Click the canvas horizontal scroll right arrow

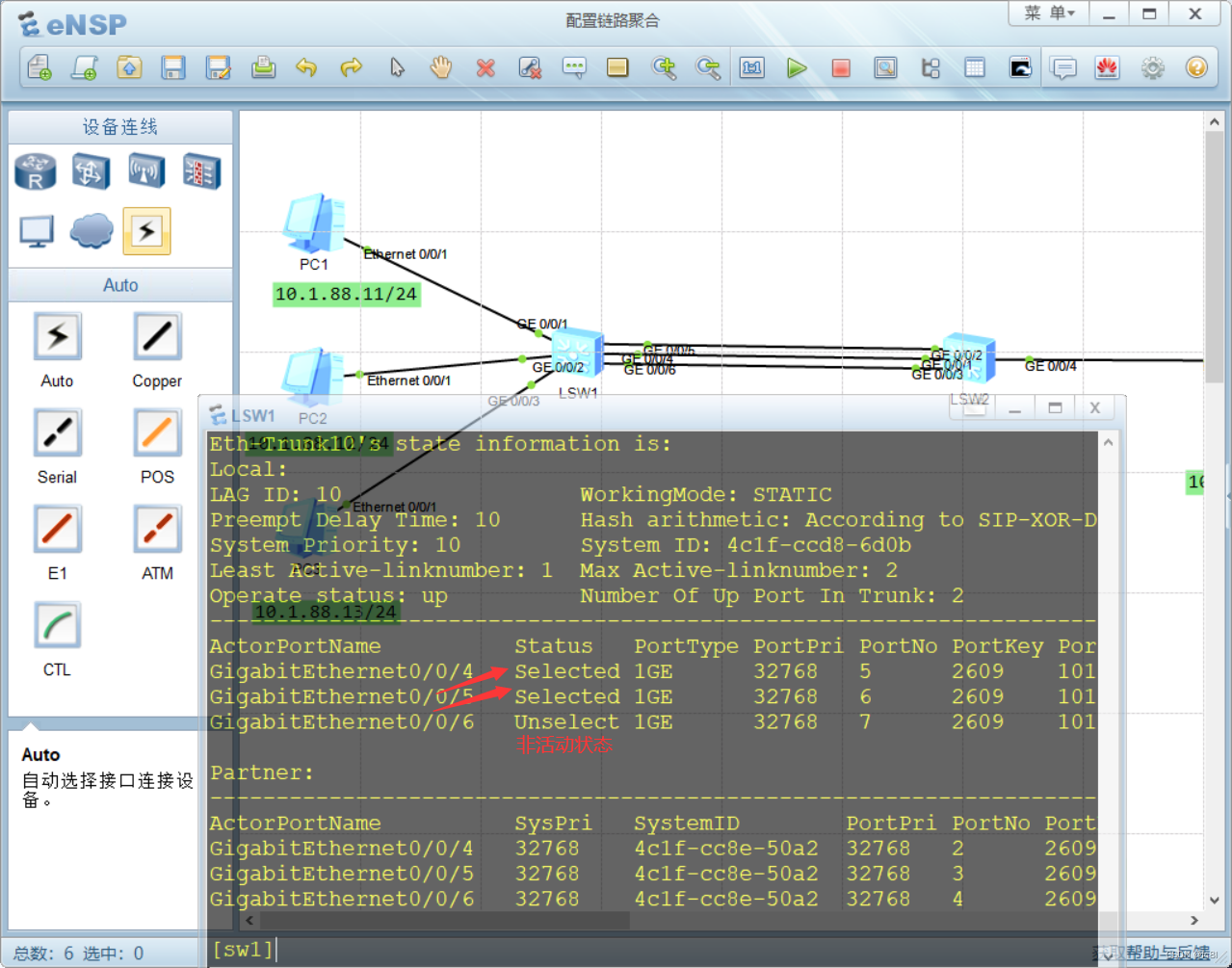pyautogui.click(x=1194, y=921)
